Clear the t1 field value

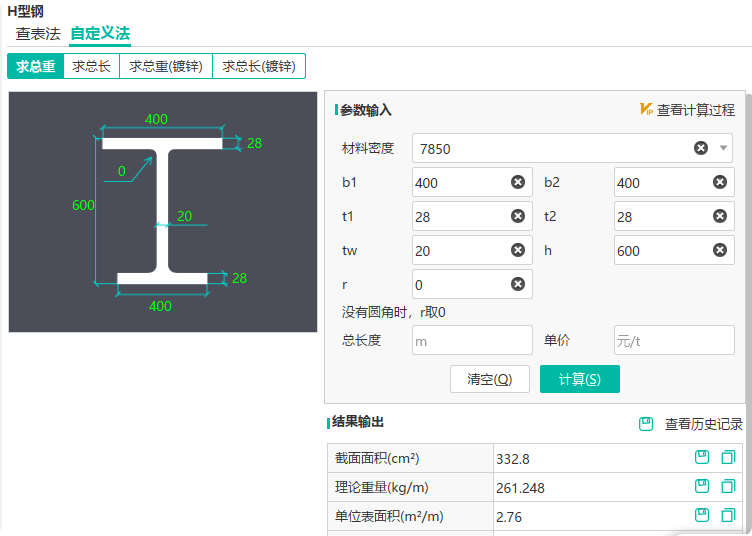pos(517,216)
